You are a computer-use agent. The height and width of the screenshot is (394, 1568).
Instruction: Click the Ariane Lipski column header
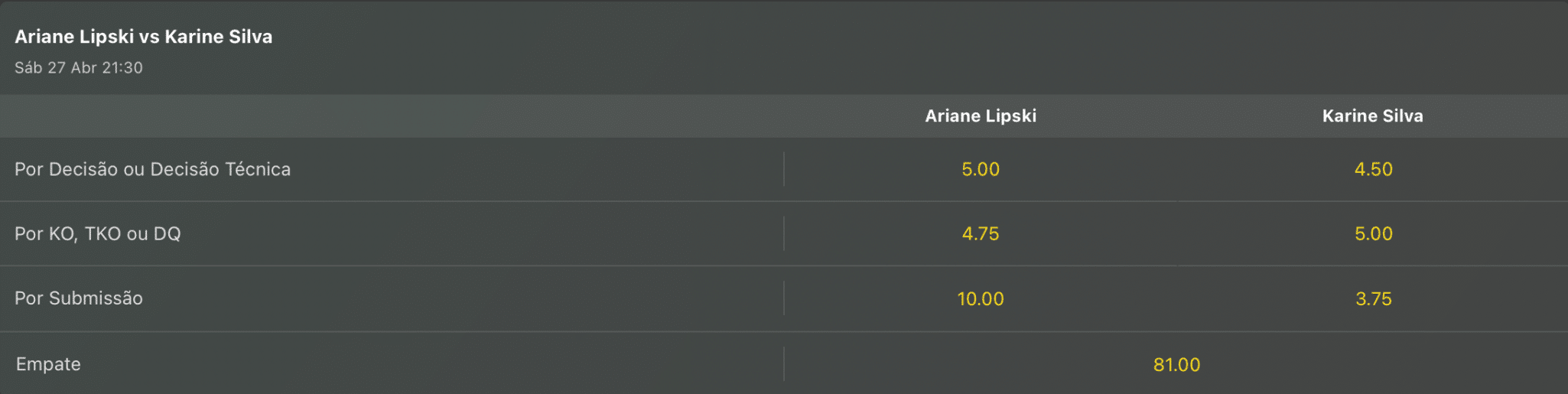coord(981,116)
